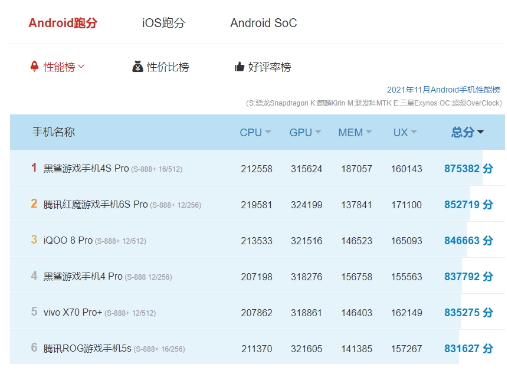This screenshot has height=379, width=507.
Task: Click rank number 1
Action: (x=34, y=168)
